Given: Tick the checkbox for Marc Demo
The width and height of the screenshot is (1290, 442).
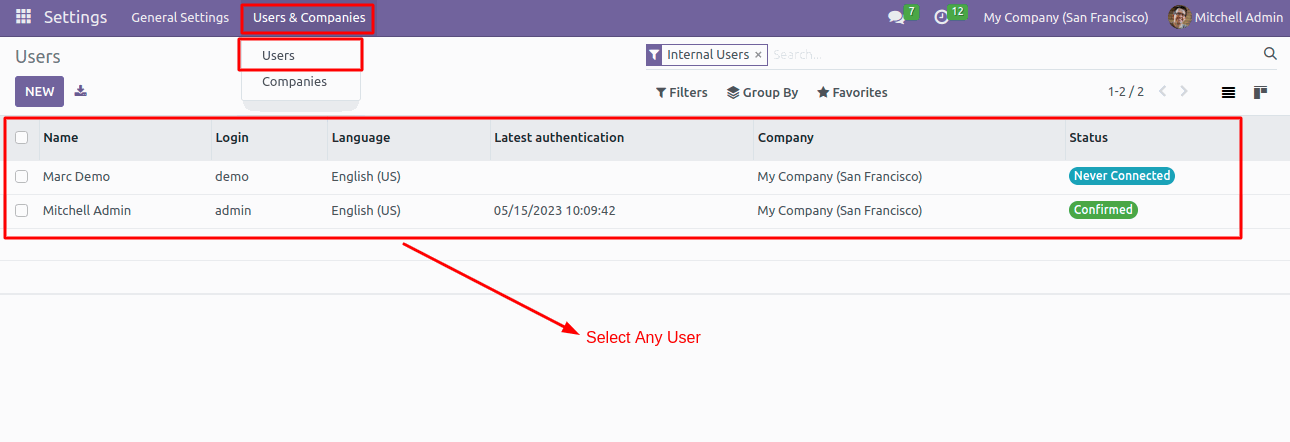Looking at the screenshot, I should coord(22,177).
